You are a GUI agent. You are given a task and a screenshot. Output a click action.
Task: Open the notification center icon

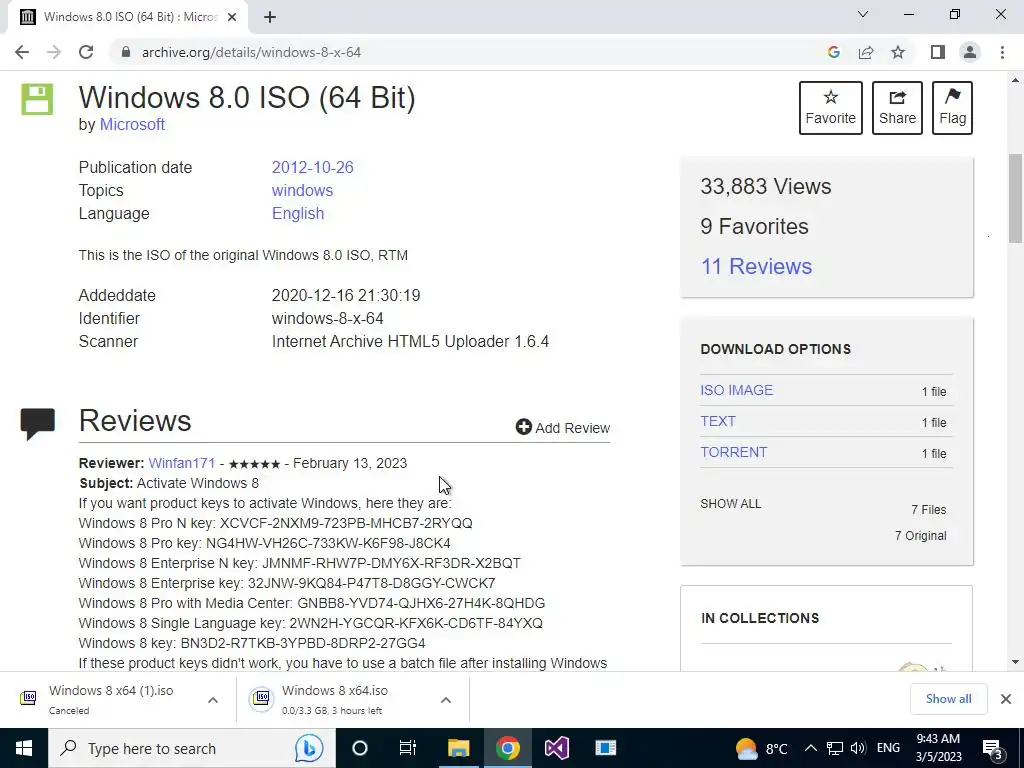click(x=993, y=748)
